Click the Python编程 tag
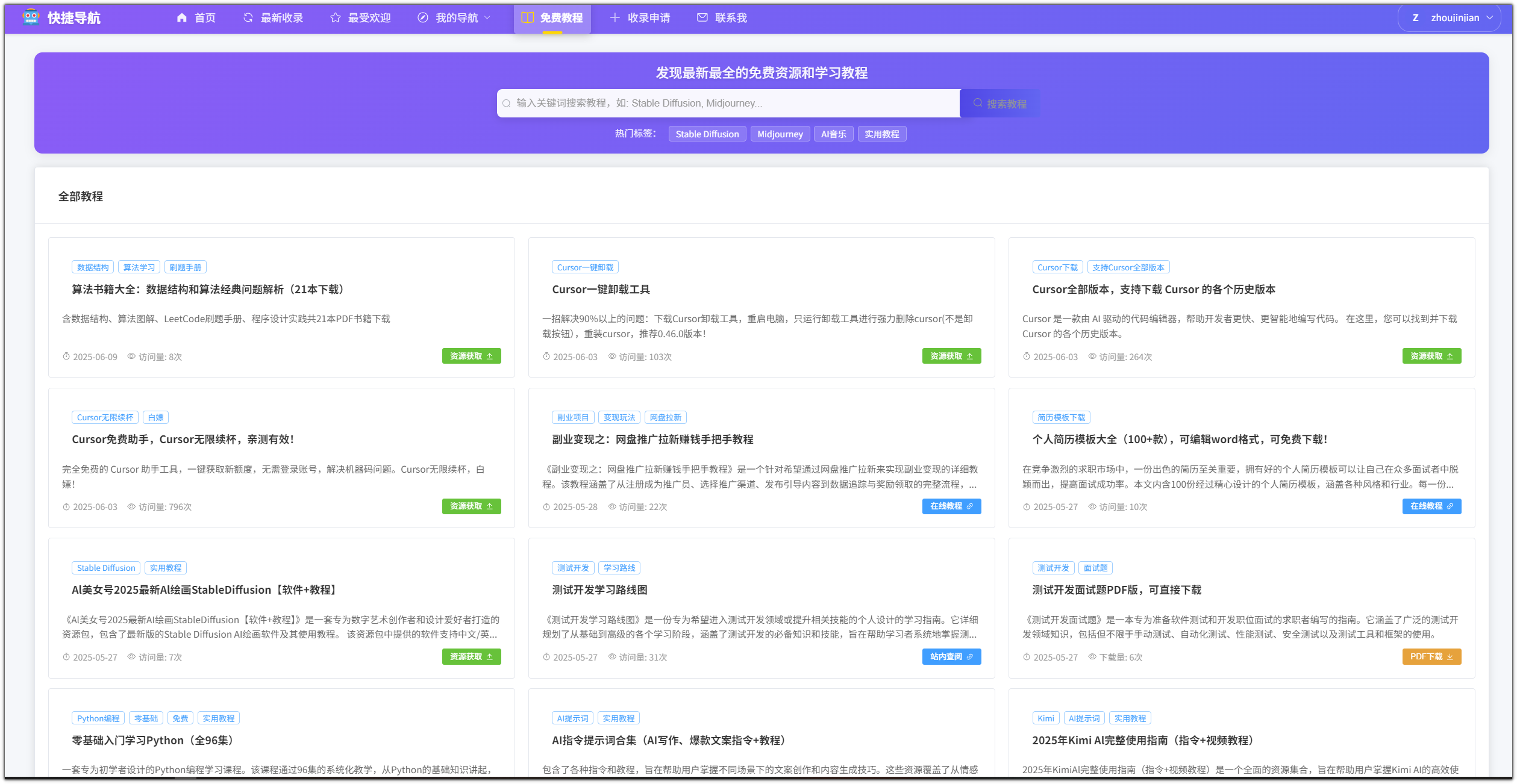This screenshot has width=1517, height=784. [x=98, y=718]
